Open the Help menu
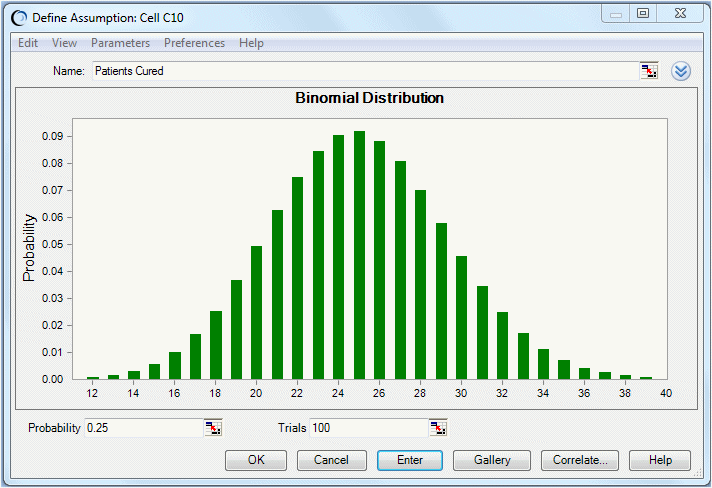Image resolution: width=712 pixels, height=488 pixels. [x=251, y=43]
